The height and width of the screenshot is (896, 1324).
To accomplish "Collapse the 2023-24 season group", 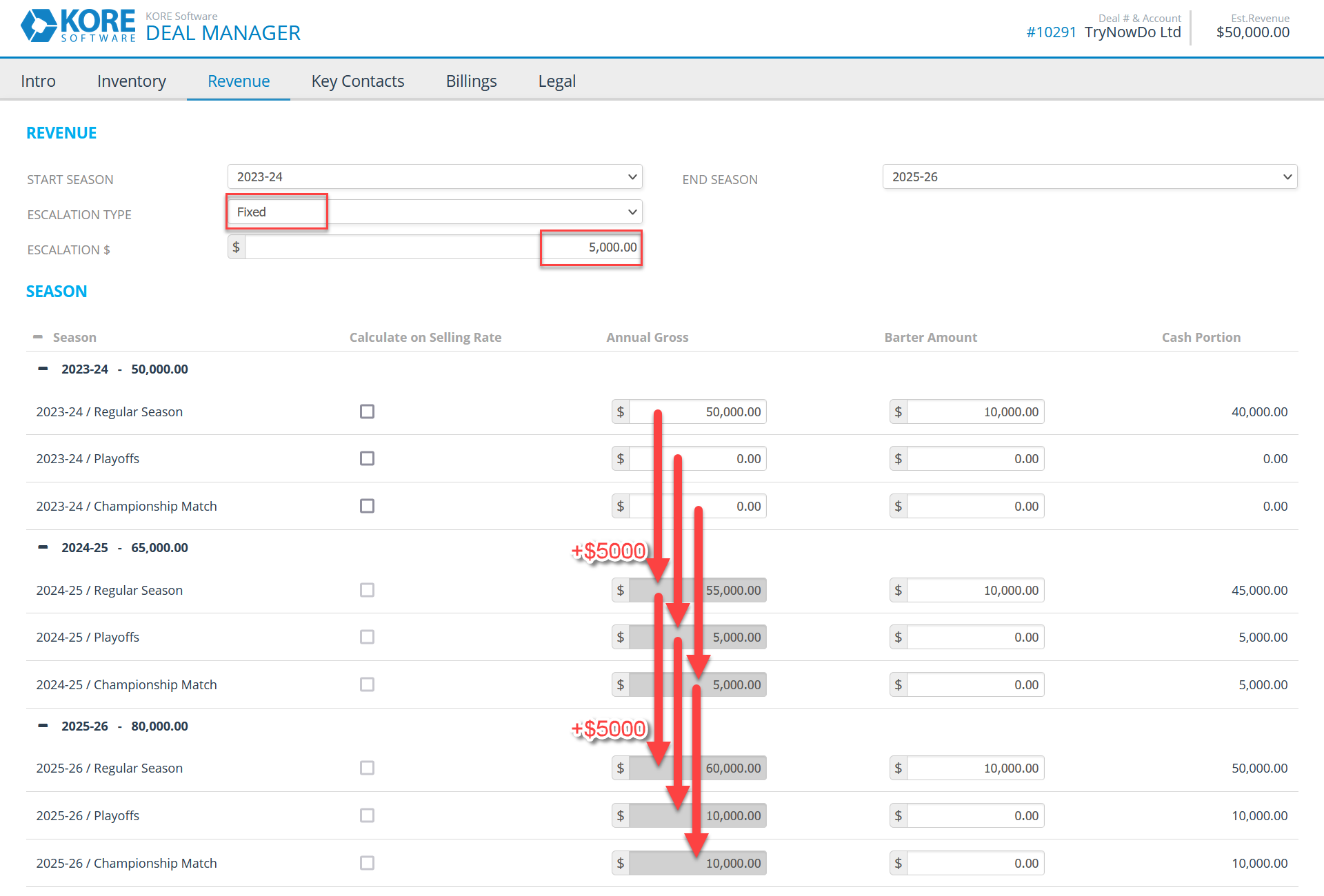I will click(43, 369).
